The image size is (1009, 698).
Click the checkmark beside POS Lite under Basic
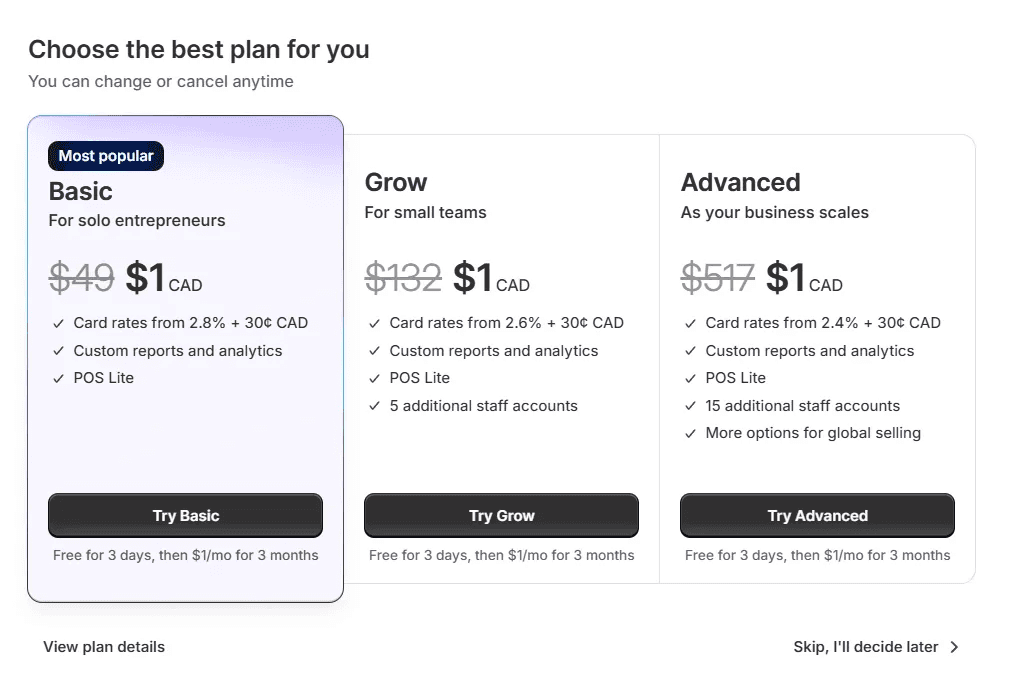pyautogui.click(x=59, y=378)
